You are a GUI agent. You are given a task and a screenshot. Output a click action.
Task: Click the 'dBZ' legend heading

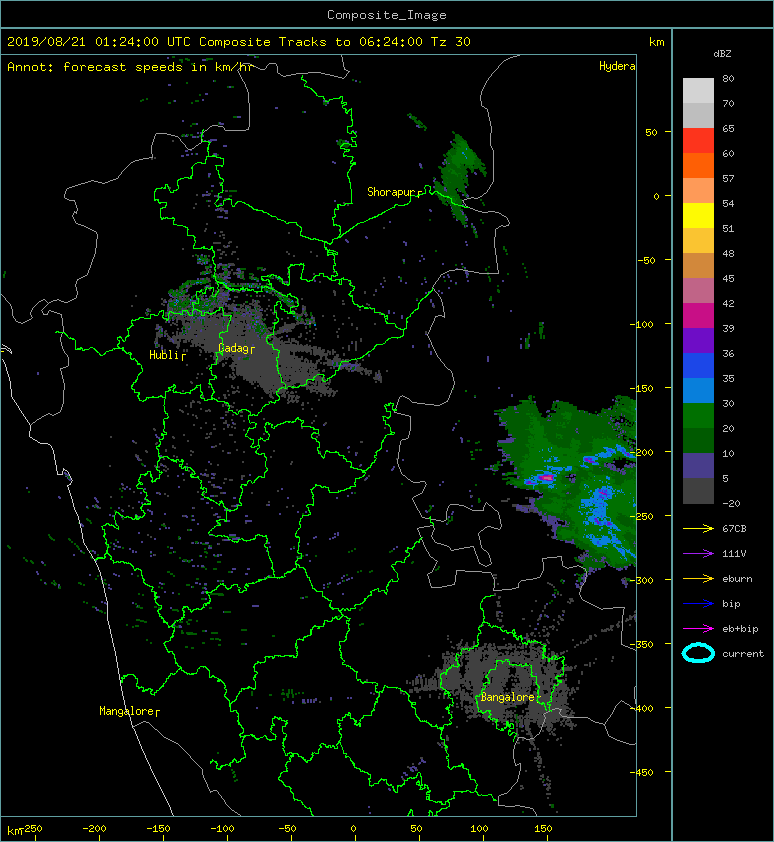722,54
